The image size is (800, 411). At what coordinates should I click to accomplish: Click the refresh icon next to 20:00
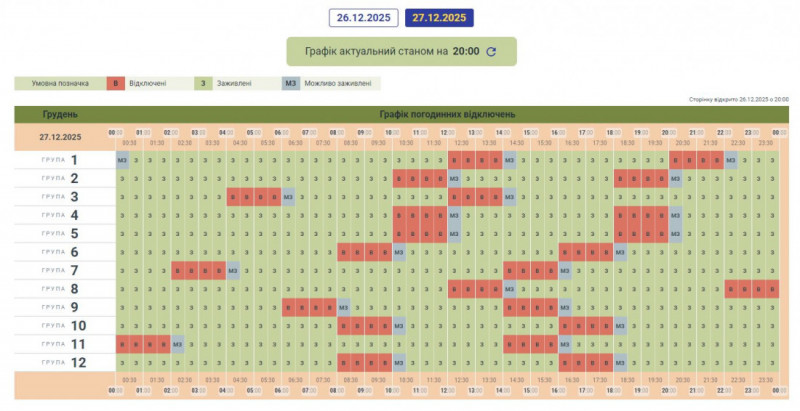[x=491, y=52]
